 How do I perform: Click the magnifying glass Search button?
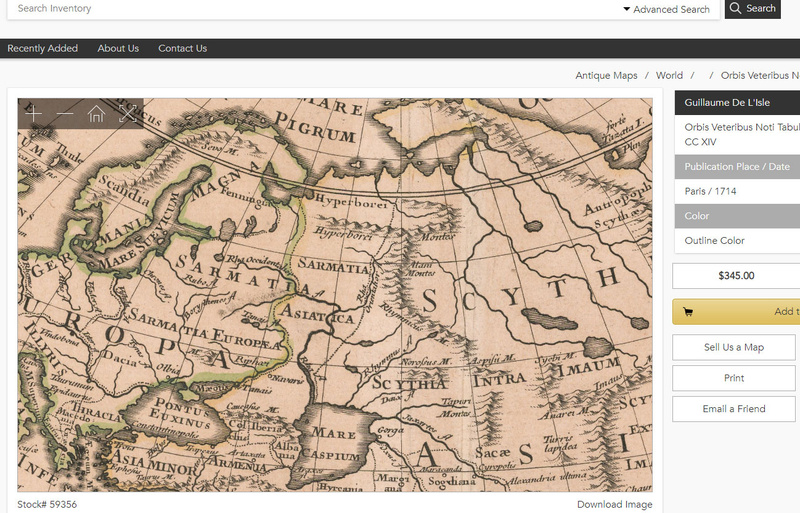752,9
